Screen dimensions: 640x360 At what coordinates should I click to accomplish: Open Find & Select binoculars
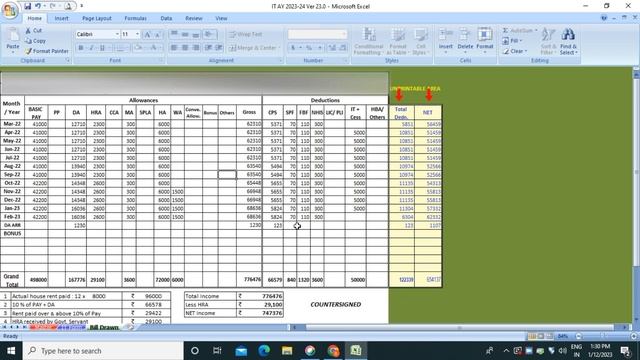[568, 41]
